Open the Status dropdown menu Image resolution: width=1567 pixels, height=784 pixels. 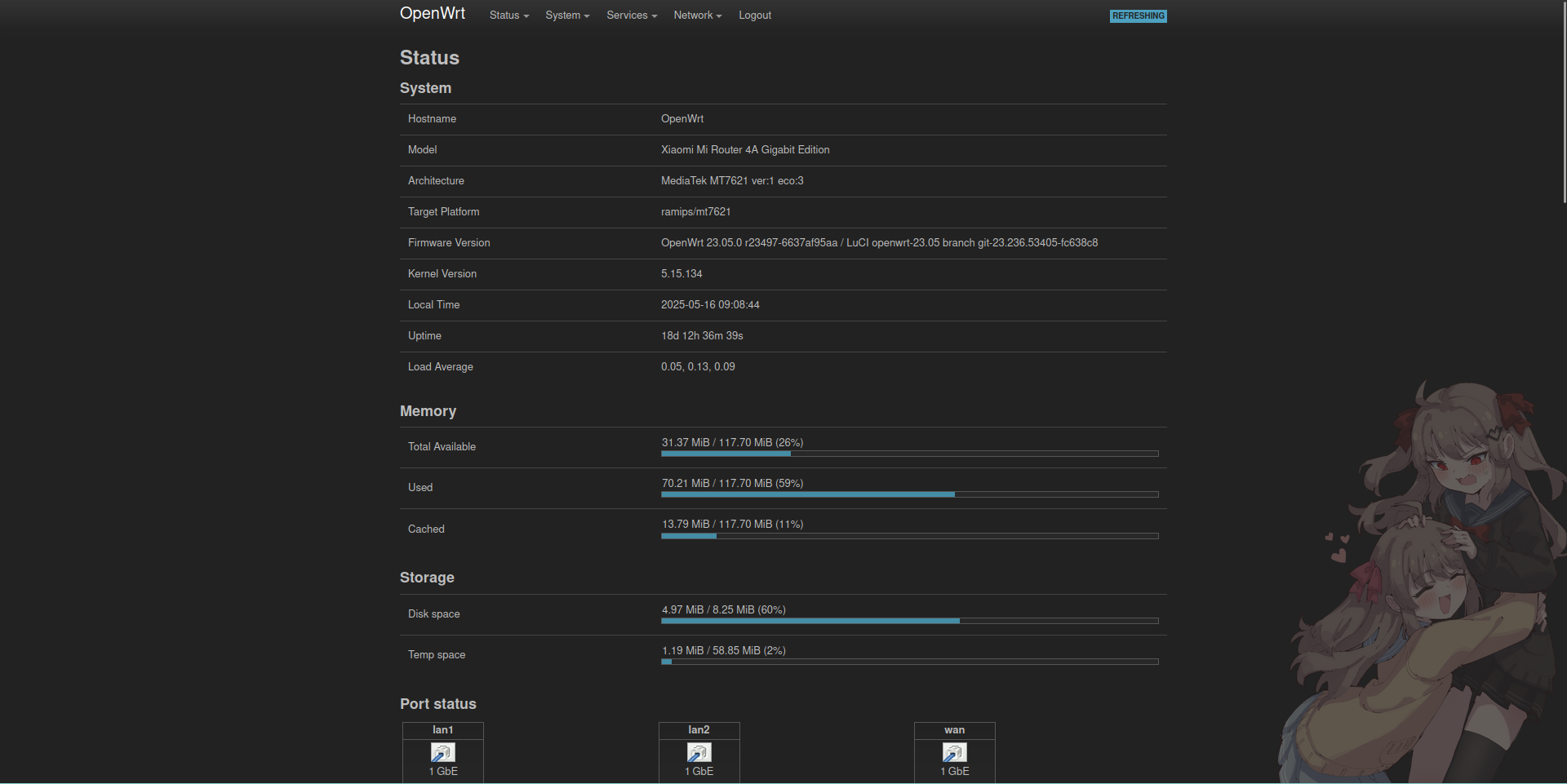[x=508, y=16]
